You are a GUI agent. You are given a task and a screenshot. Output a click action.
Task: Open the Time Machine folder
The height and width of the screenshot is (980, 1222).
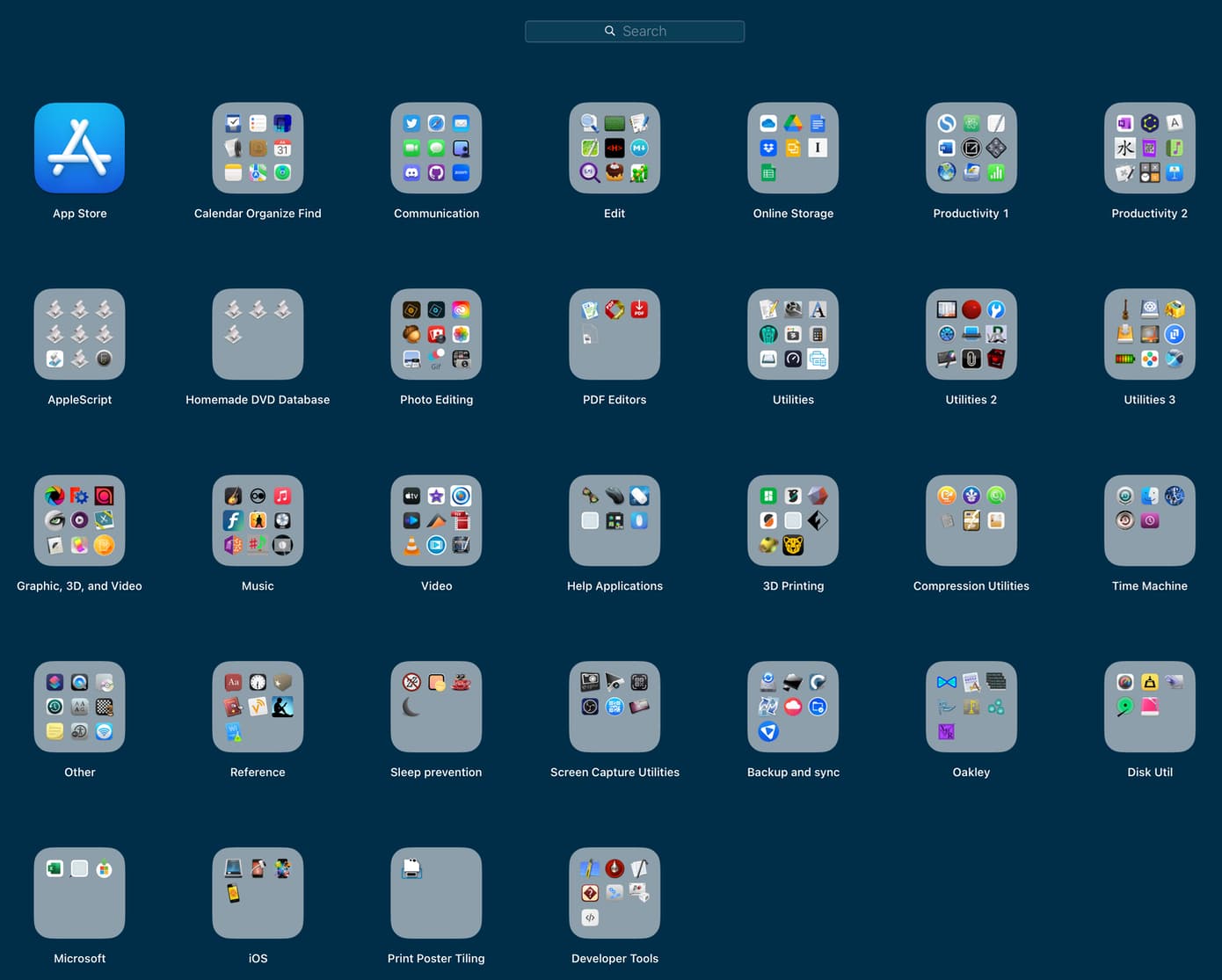1149,520
